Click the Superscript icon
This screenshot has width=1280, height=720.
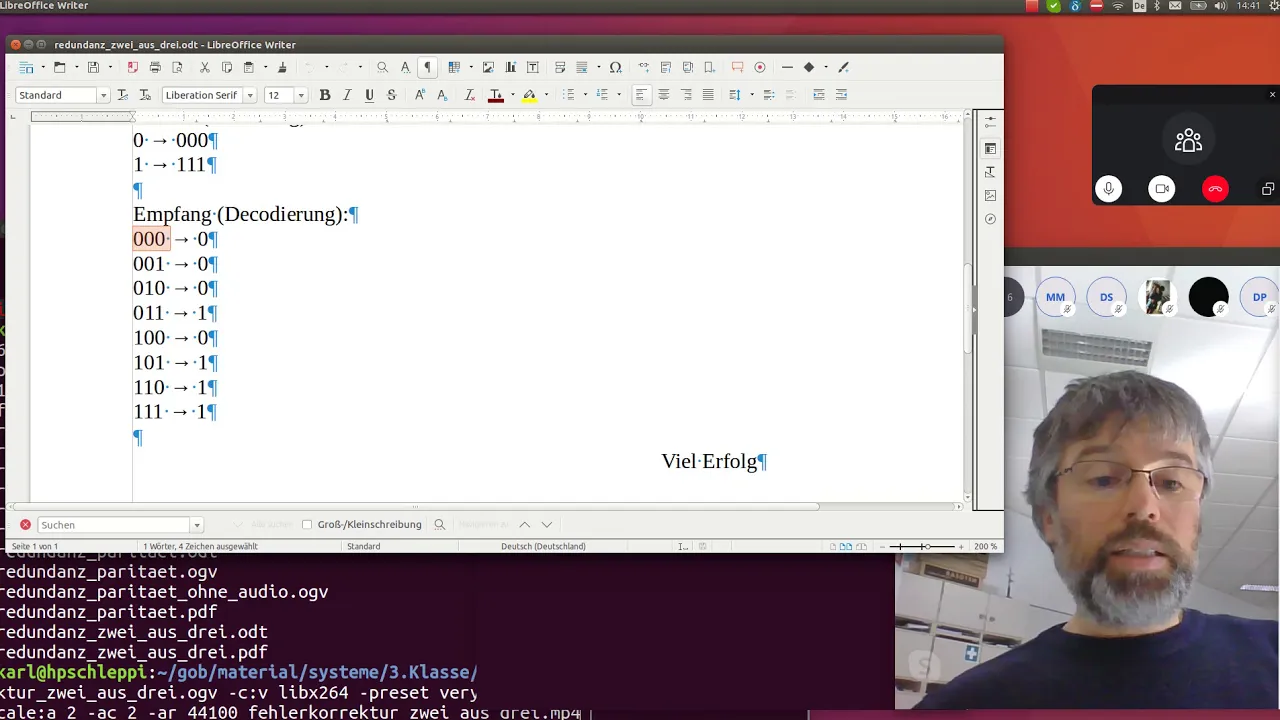tap(419, 95)
